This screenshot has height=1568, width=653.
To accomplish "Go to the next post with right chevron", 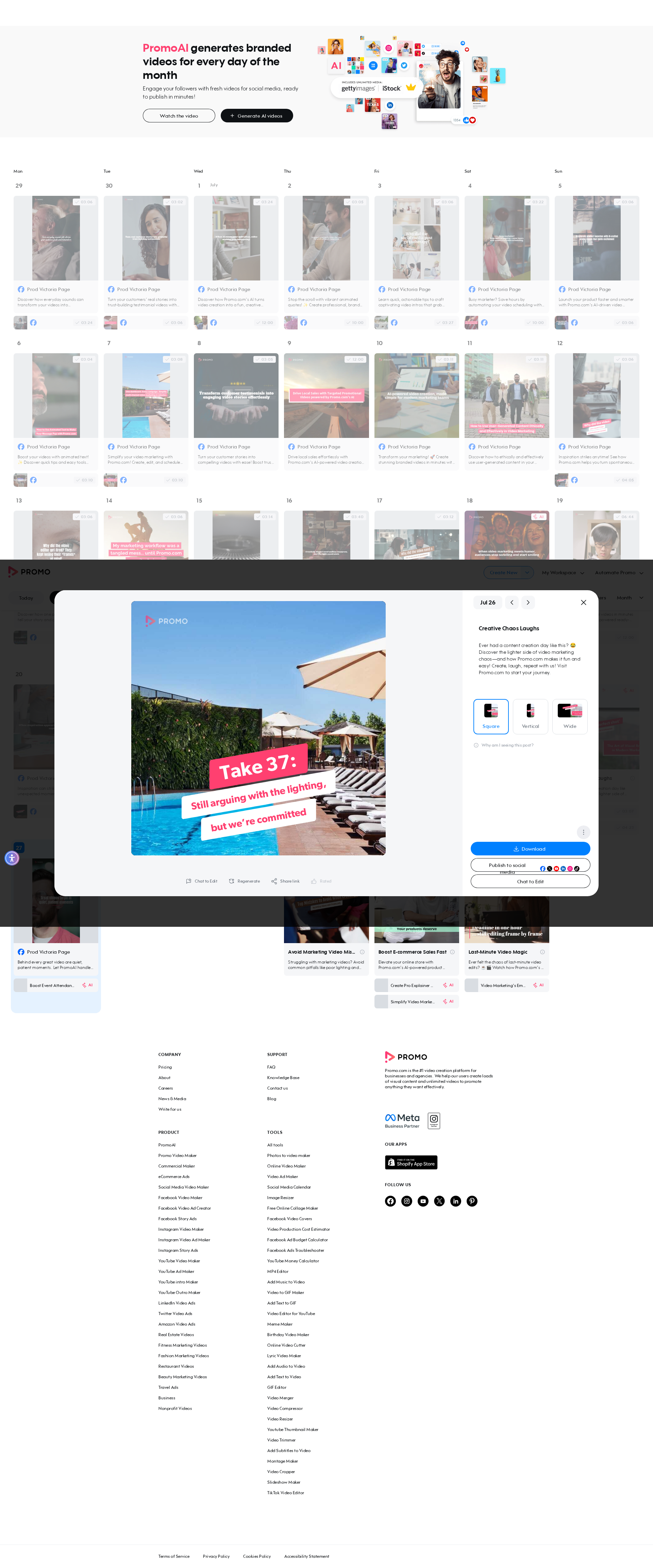I will pos(528,602).
